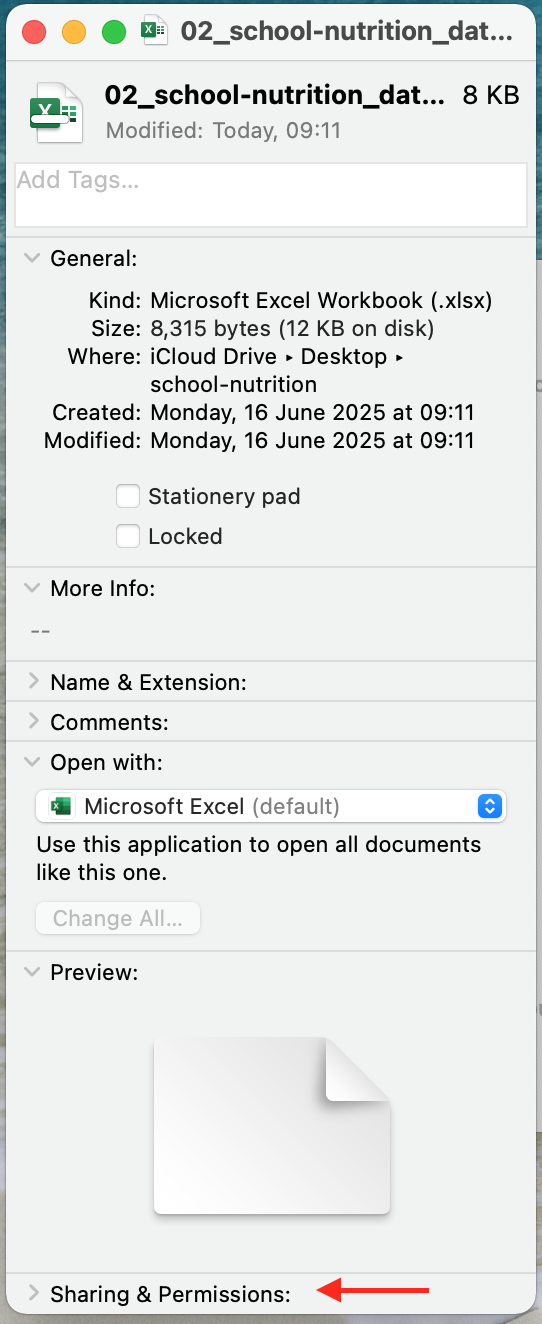Click the Add Tags field
This screenshot has width=542, height=1324.
pos(271,195)
